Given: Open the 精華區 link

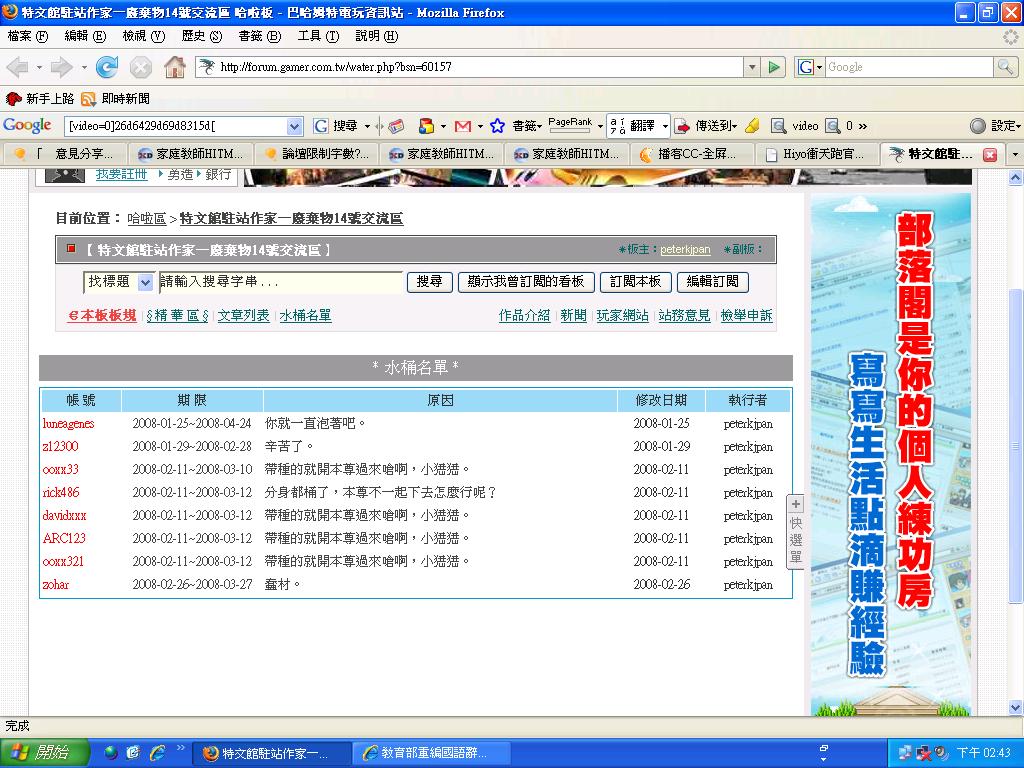Looking at the screenshot, I should pyautogui.click(x=177, y=315).
